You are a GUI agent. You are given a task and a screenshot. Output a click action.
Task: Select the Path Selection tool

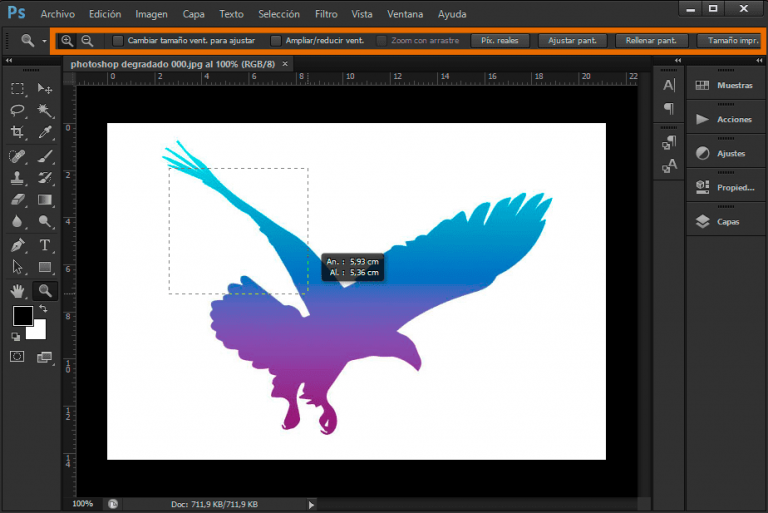[x=17, y=267]
